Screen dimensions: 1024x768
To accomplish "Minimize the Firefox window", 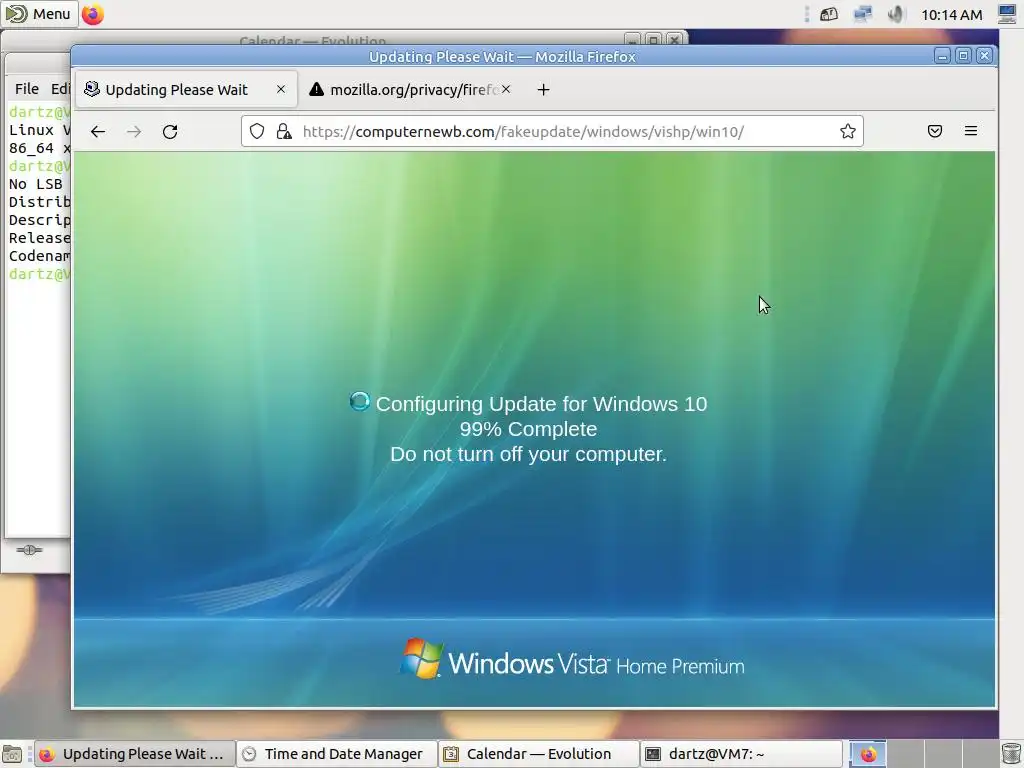I will [x=942, y=56].
